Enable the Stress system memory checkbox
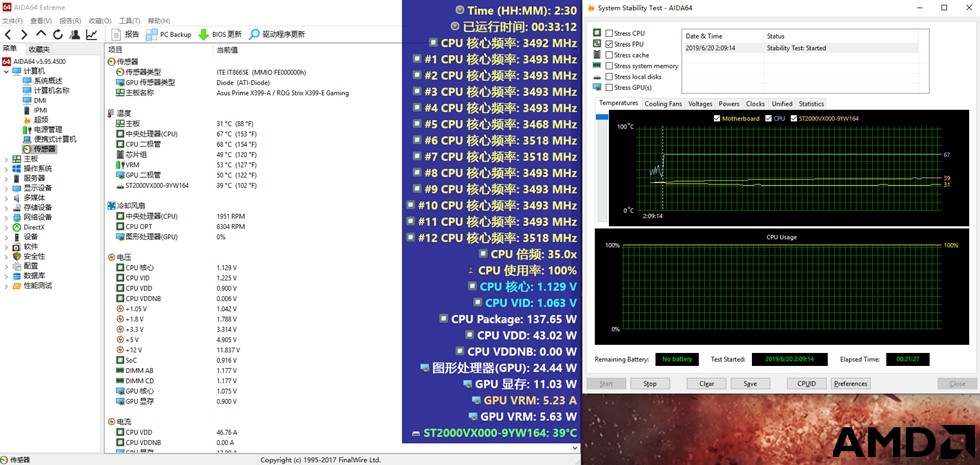Image resolution: width=980 pixels, height=465 pixels. click(609, 66)
